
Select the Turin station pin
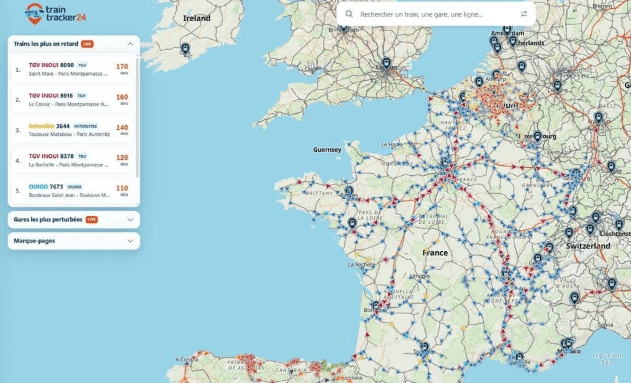(x=574, y=298)
